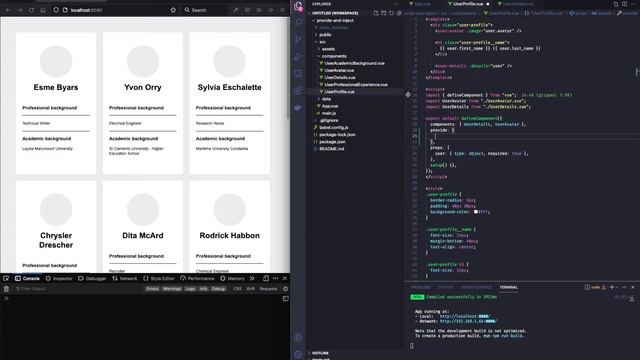Image resolution: width=640 pixels, height=360 pixels.
Task: Add a new terminal with plus icon
Action: pos(612,287)
